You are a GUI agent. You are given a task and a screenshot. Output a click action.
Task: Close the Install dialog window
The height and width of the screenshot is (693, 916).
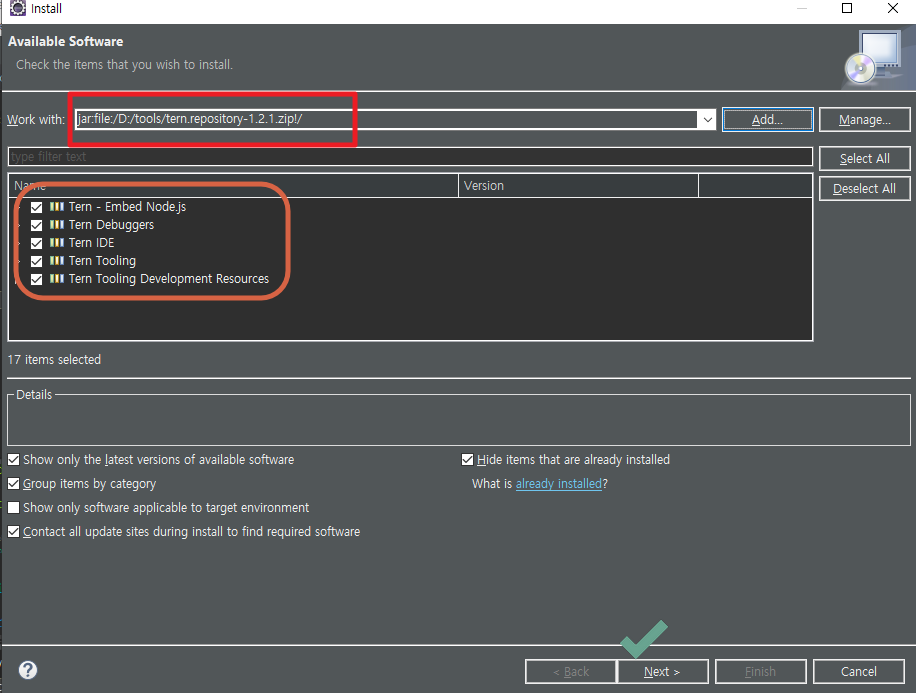(893, 8)
